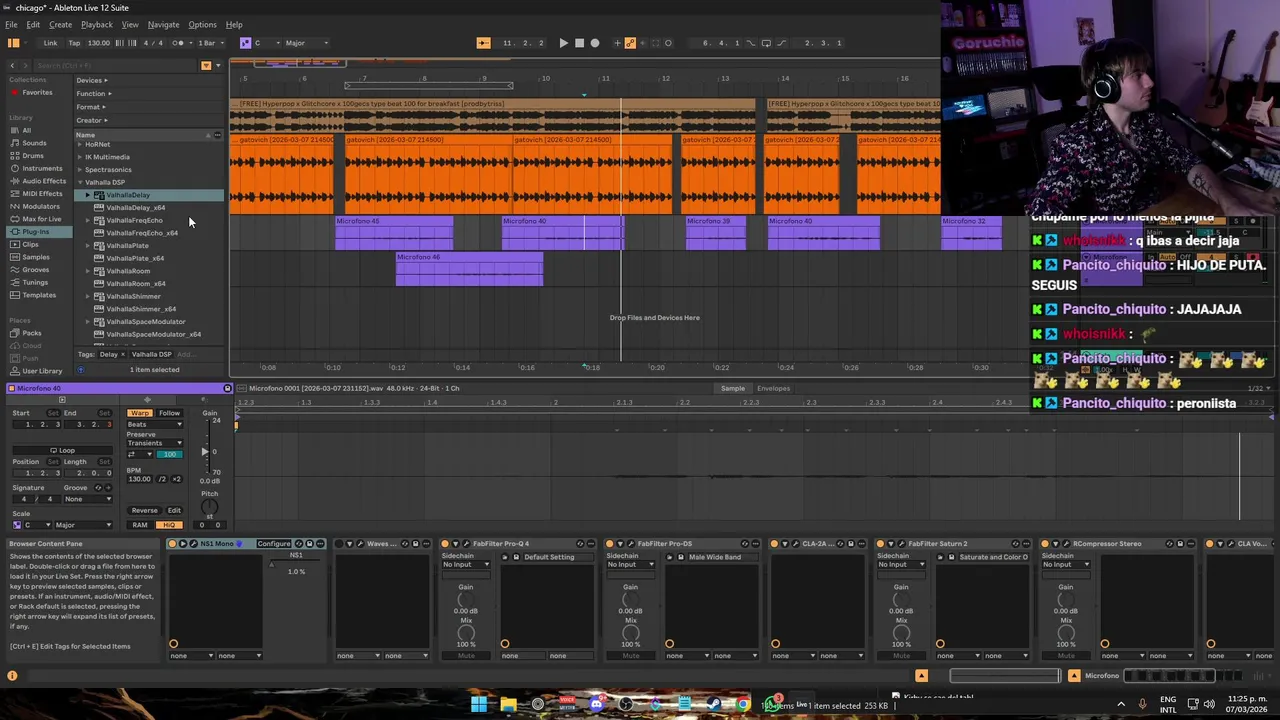The image size is (1280, 720).
Task: Open the Beats warp mode dropdown
Action: [154, 424]
